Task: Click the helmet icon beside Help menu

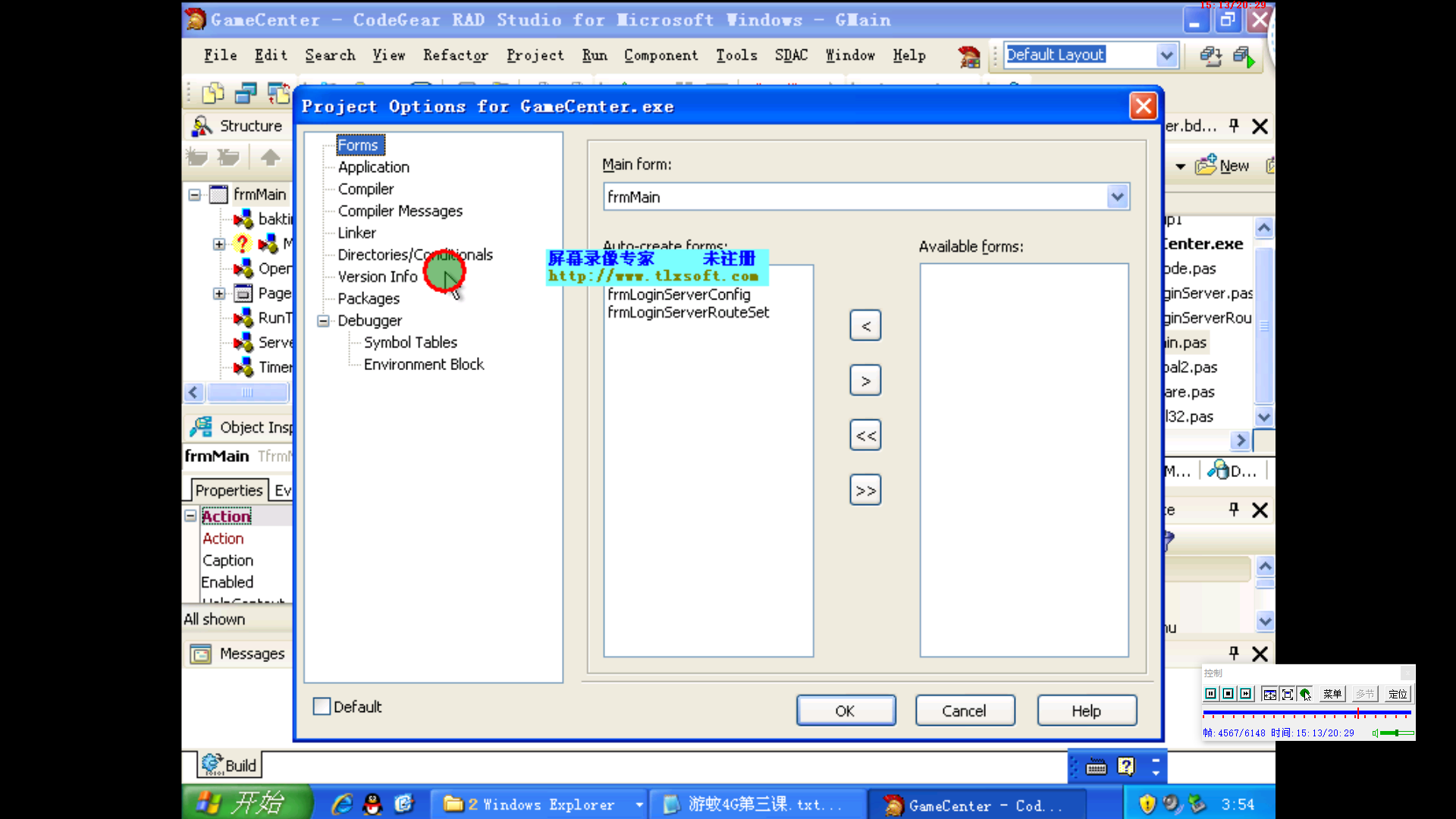Action: (968, 57)
